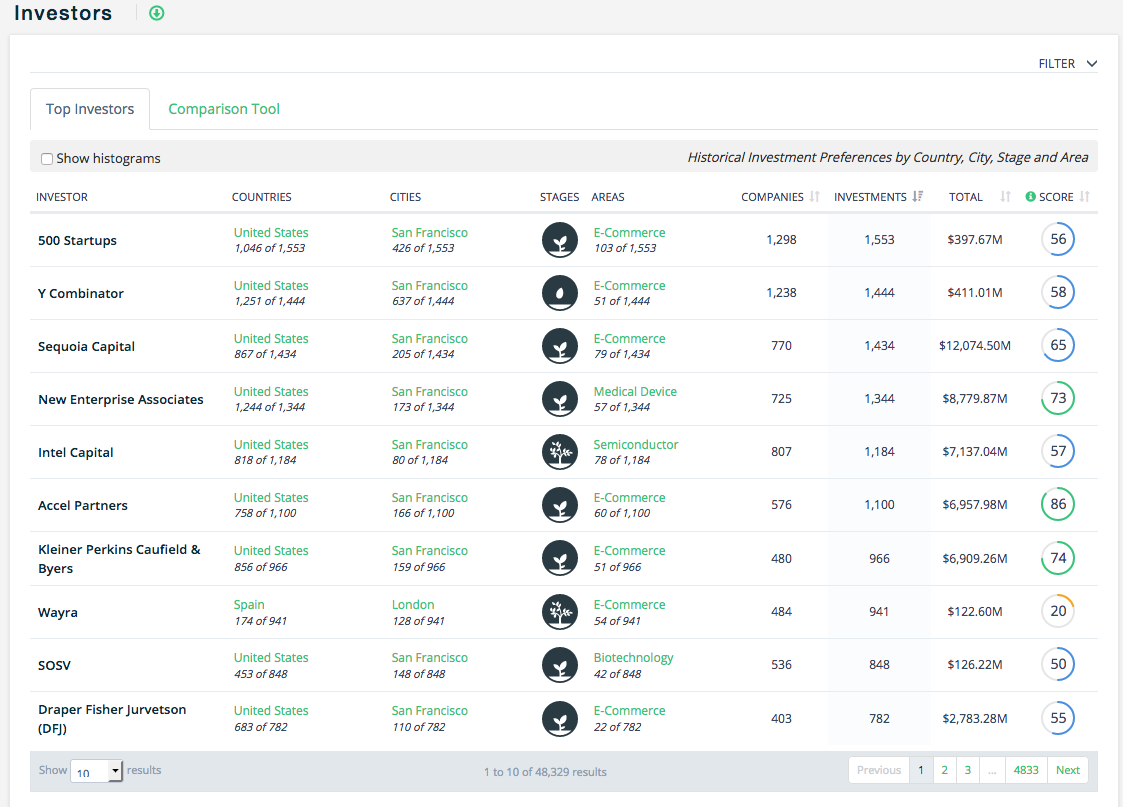Screen dimensions: 1123x807
Task: Click score circle 73 for New Enterprise Associates
Action: (1058, 398)
